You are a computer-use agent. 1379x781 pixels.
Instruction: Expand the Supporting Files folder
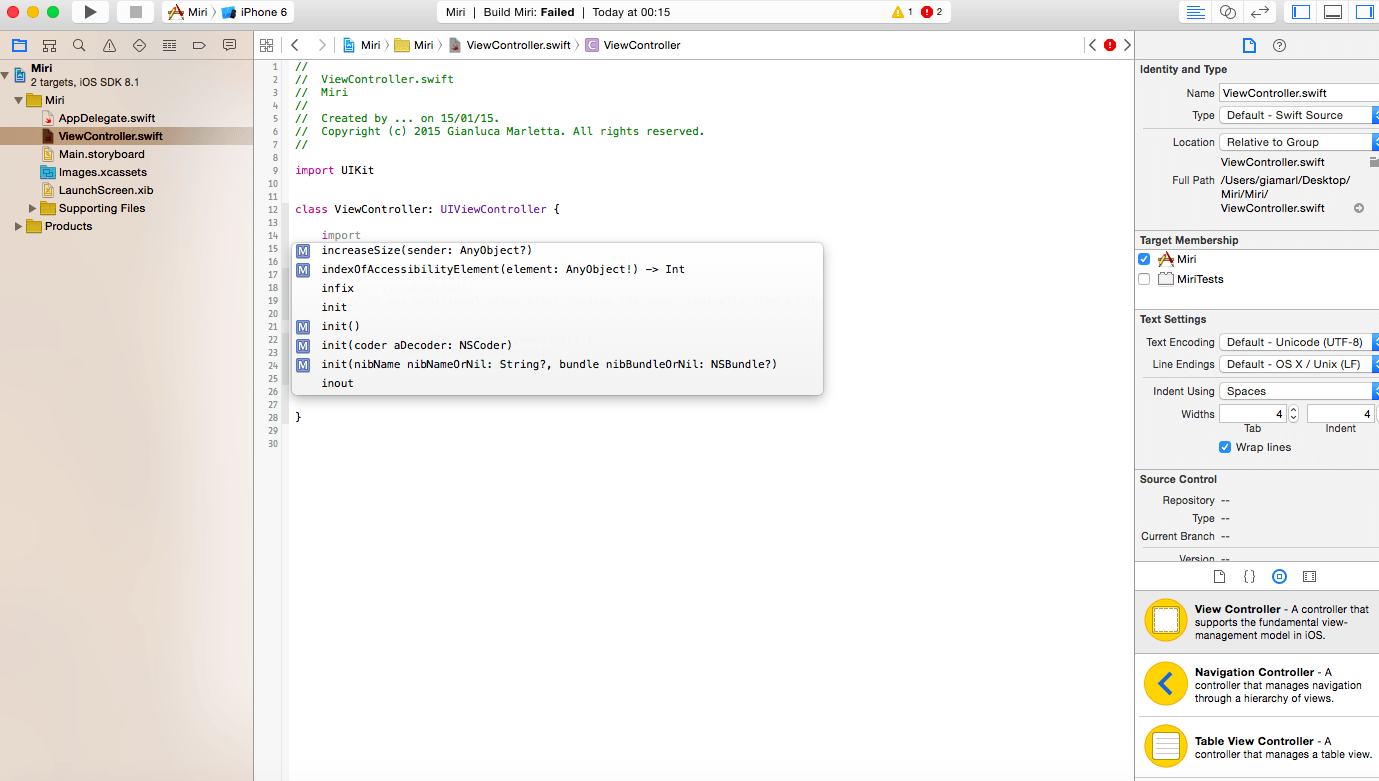[x=33, y=208]
